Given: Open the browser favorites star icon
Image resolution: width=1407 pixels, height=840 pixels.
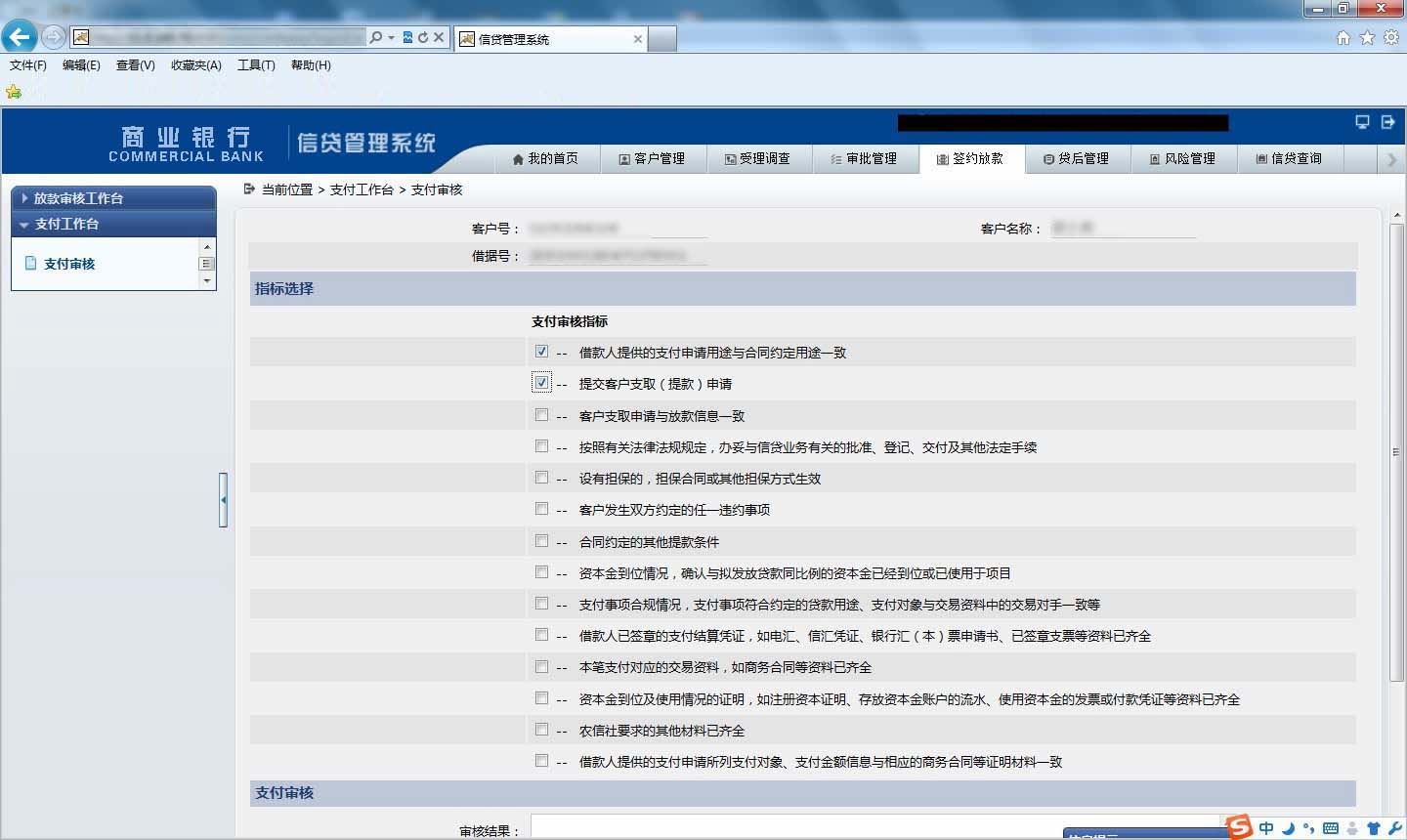Looking at the screenshot, I should coord(1367,37).
